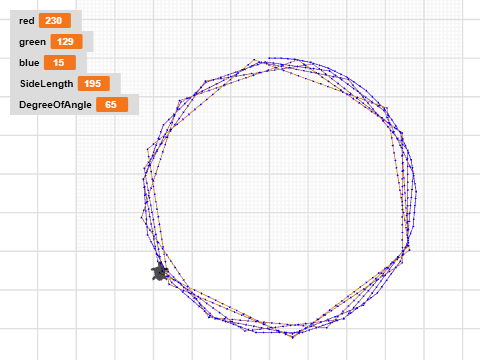480x360 pixels.
Task: Select the red variable value 230
Action: [x=55, y=21]
